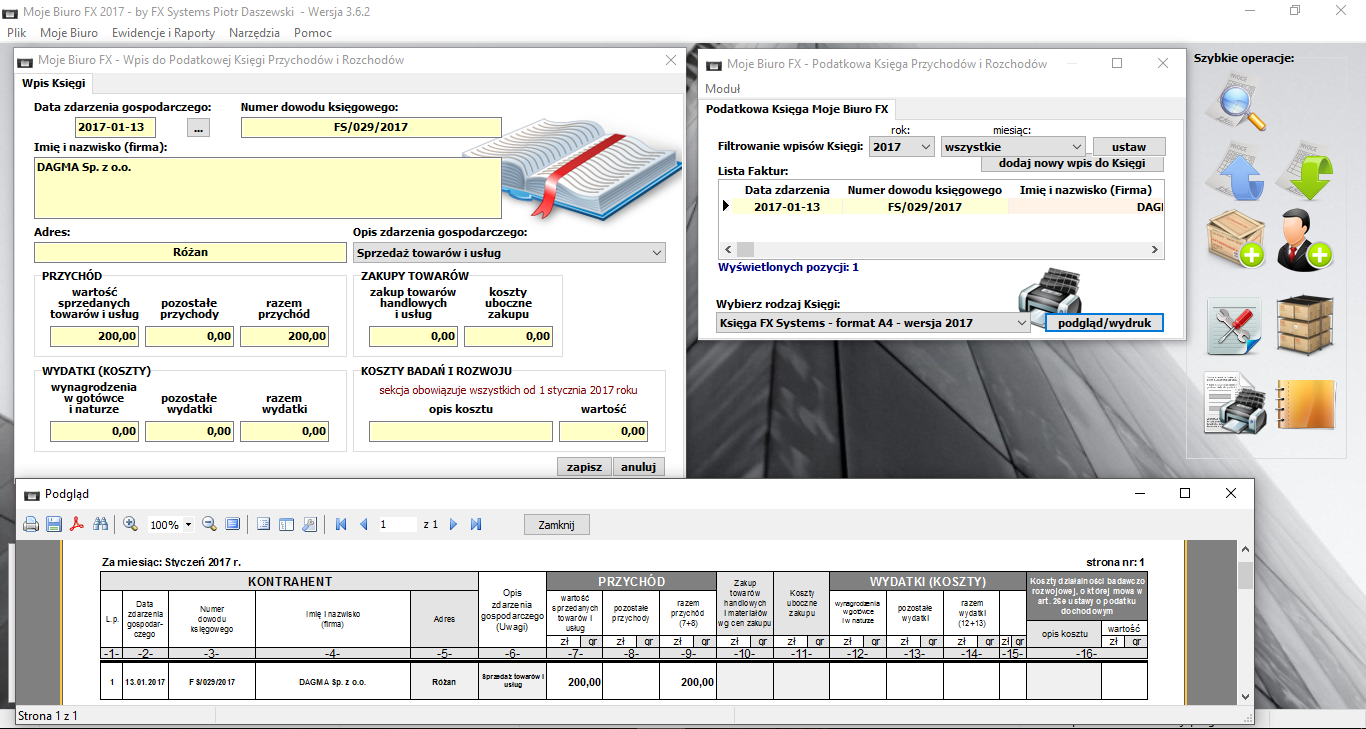Open the Pomoc menu

click(313, 33)
